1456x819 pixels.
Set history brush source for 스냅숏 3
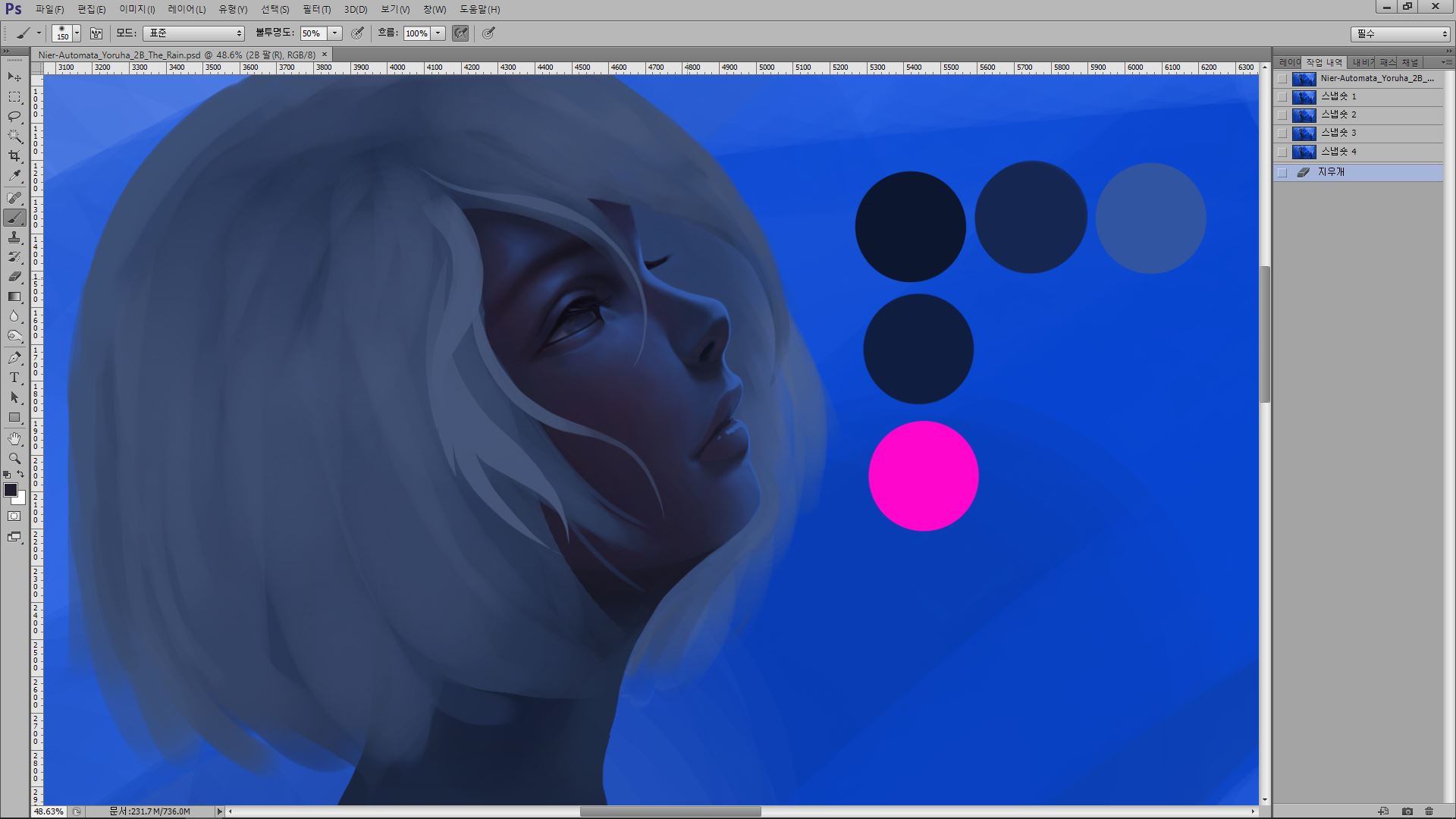tap(1282, 133)
